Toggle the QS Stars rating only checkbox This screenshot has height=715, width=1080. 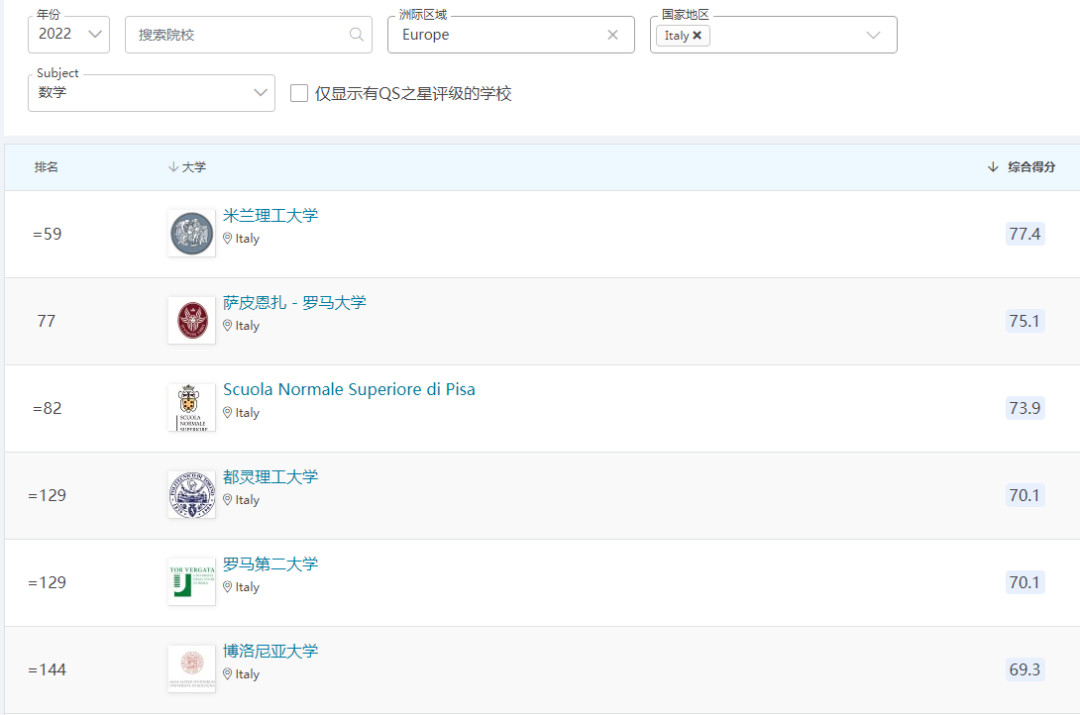[299, 93]
